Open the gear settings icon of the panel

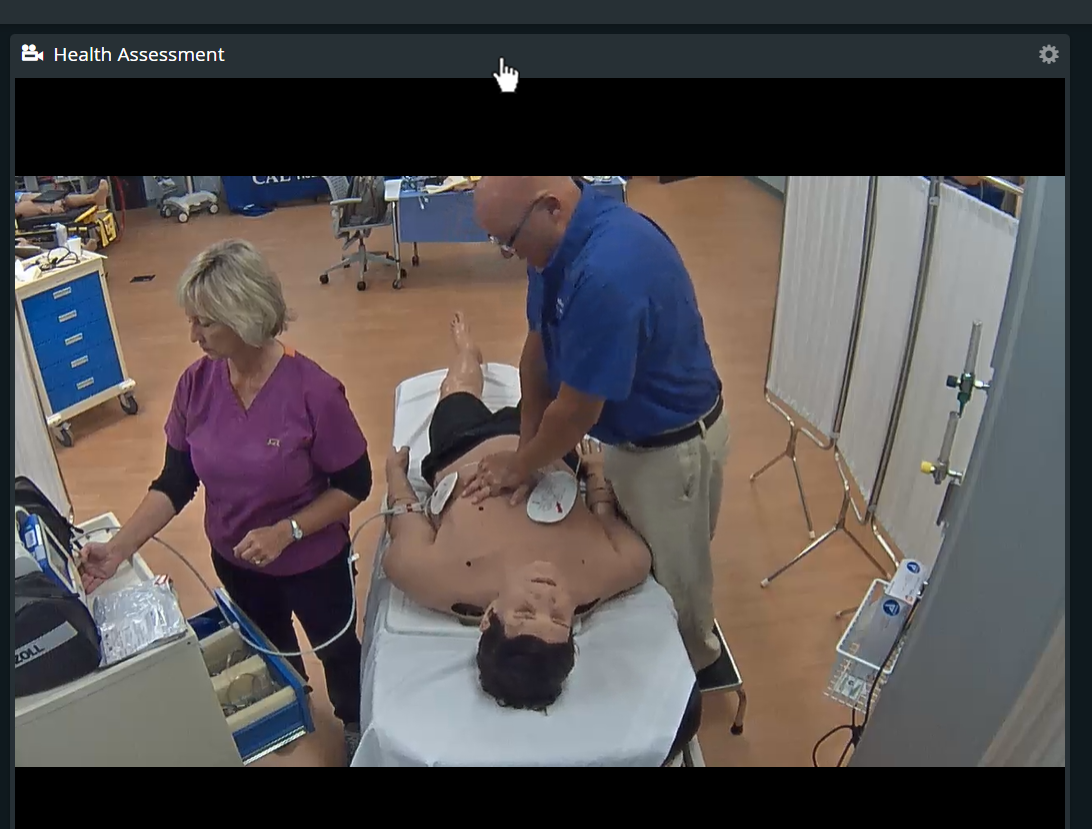pyautogui.click(x=1048, y=54)
